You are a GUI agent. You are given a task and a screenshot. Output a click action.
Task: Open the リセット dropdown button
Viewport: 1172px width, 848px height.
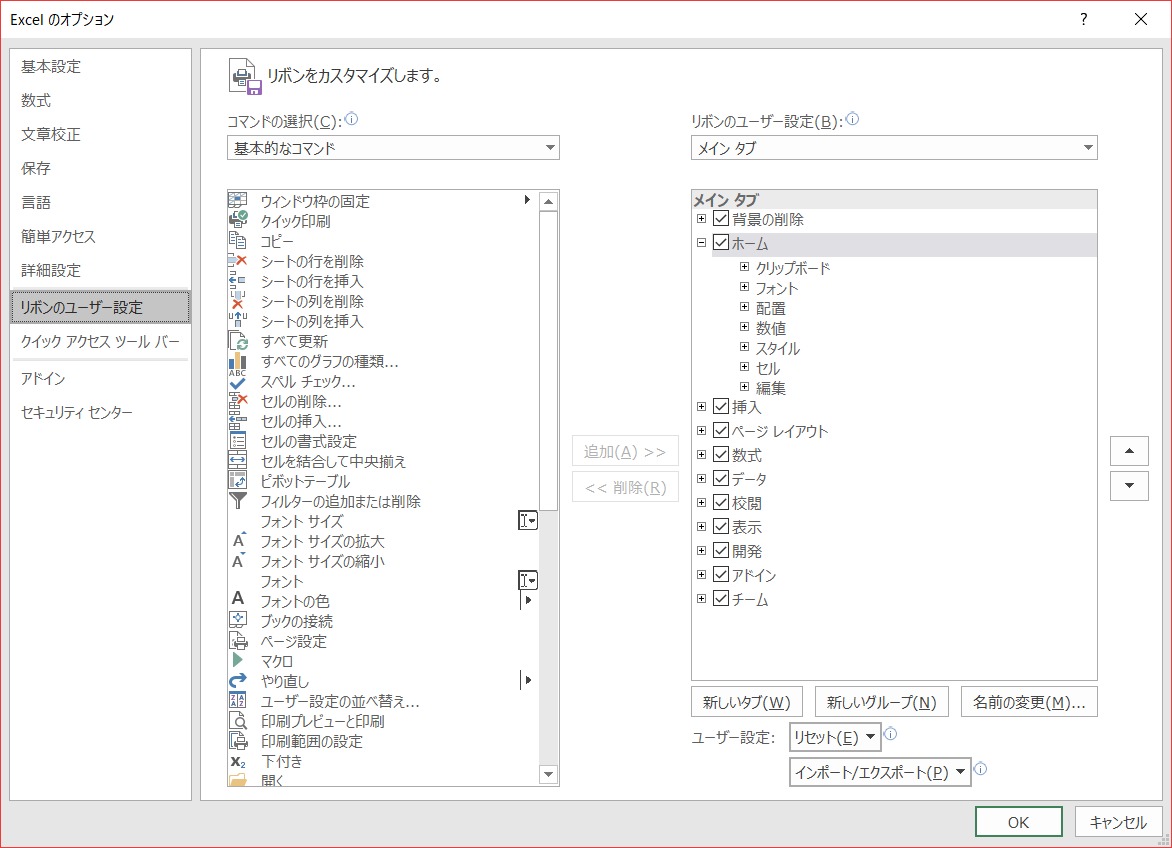click(835, 737)
